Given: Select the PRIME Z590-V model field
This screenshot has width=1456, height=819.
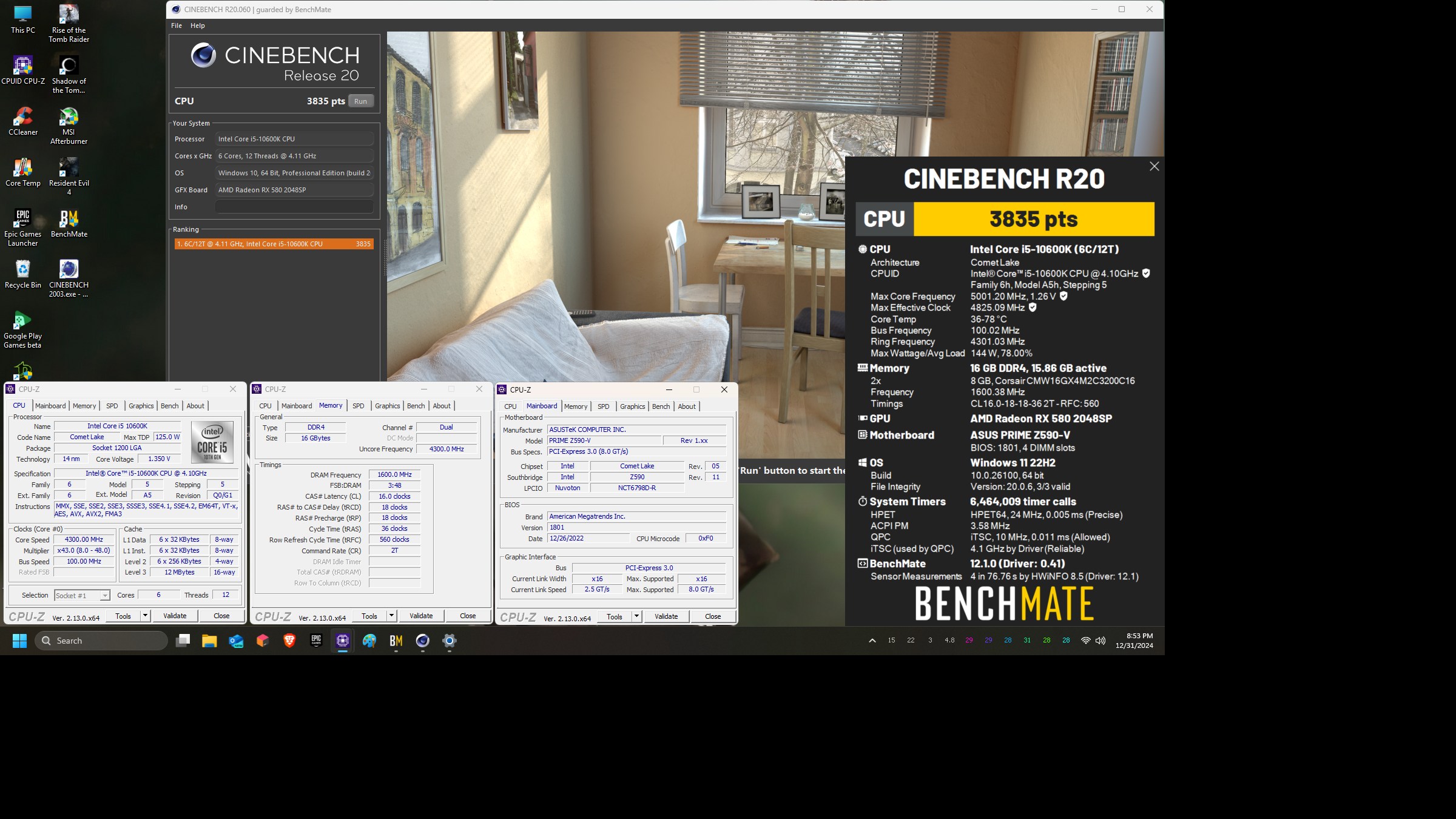Looking at the screenshot, I should (x=604, y=440).
